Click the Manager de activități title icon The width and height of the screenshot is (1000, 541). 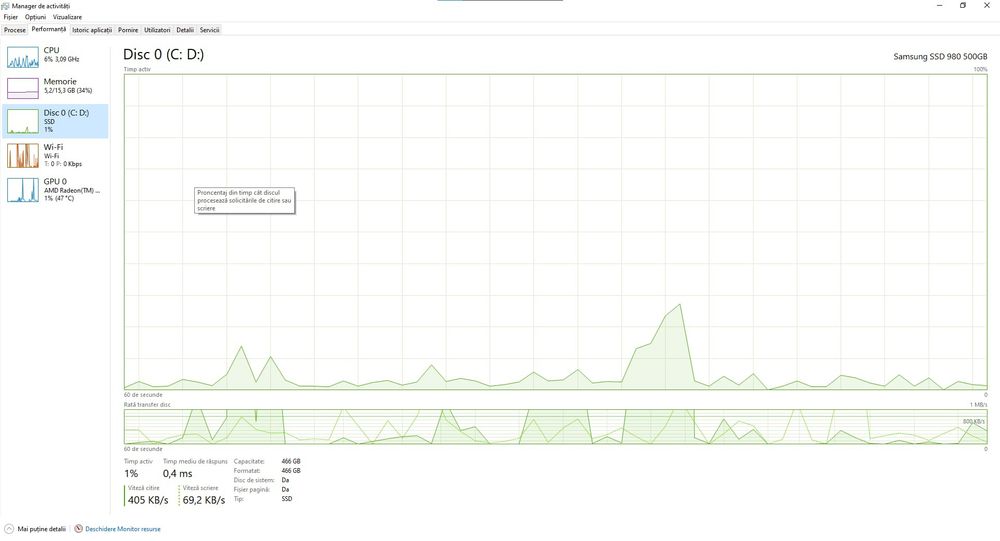(x=6, y=6)
